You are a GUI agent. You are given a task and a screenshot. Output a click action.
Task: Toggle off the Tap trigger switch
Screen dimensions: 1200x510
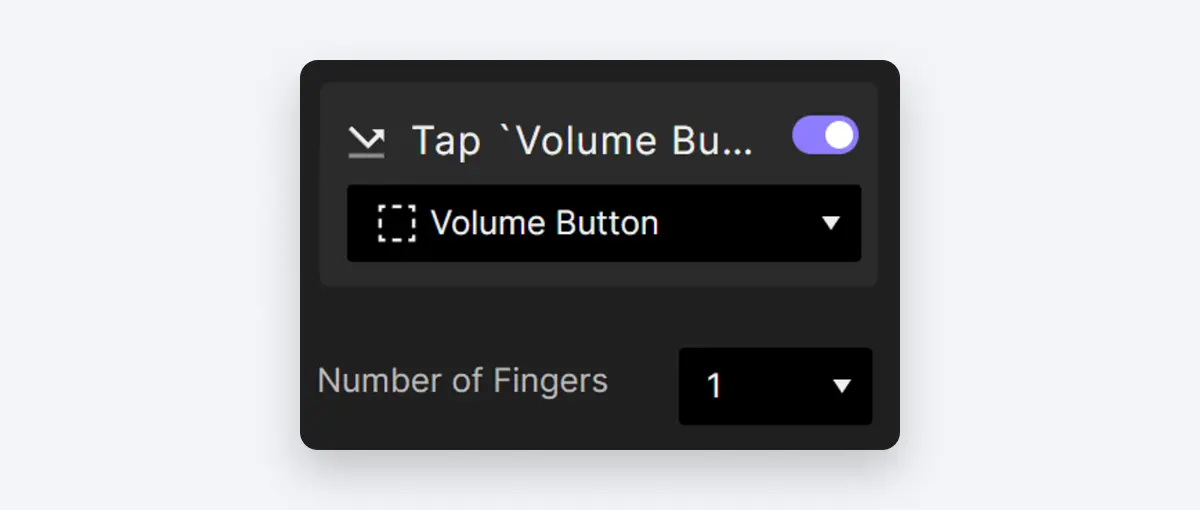(825, 135)
